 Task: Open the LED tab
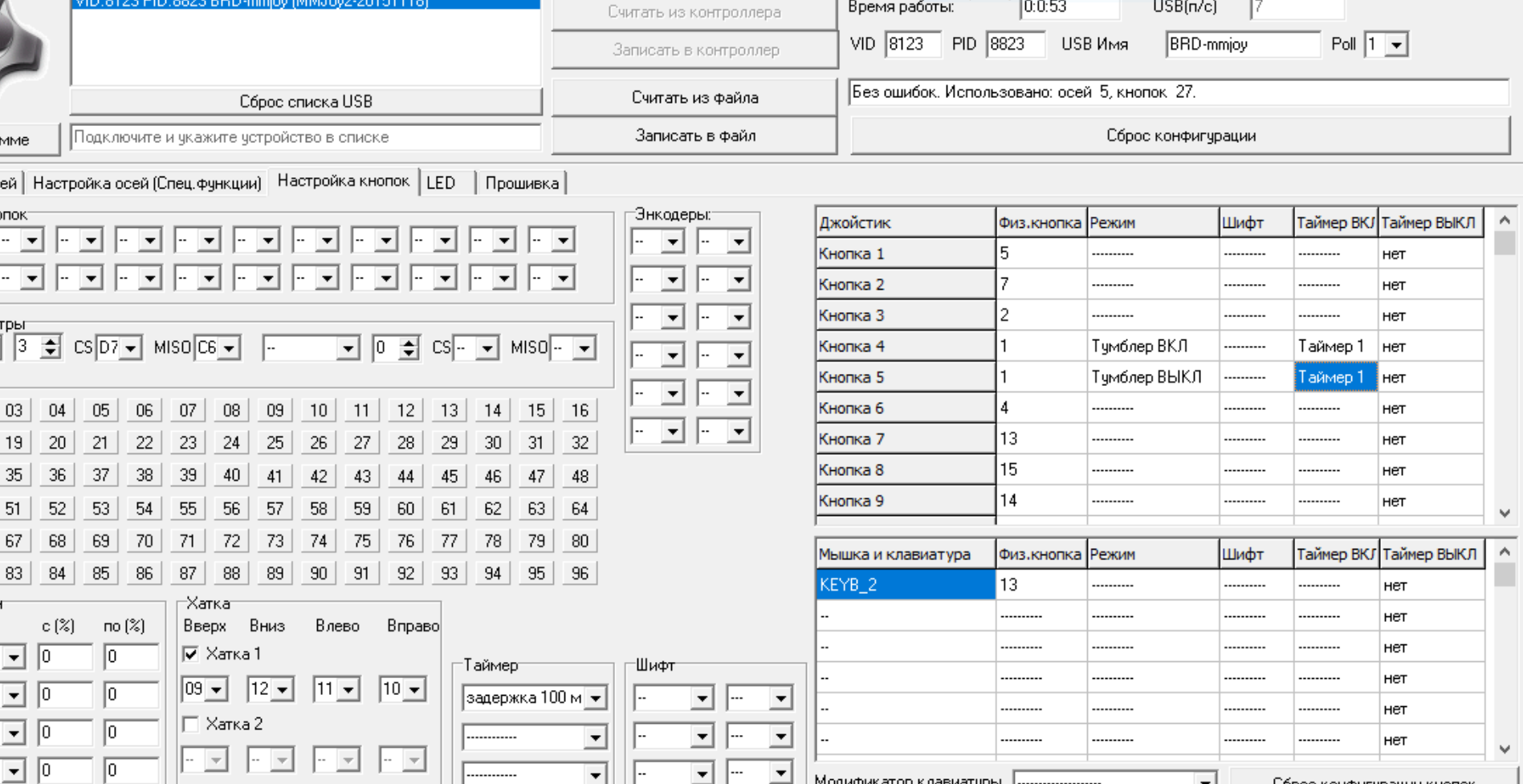coord(441,183)
